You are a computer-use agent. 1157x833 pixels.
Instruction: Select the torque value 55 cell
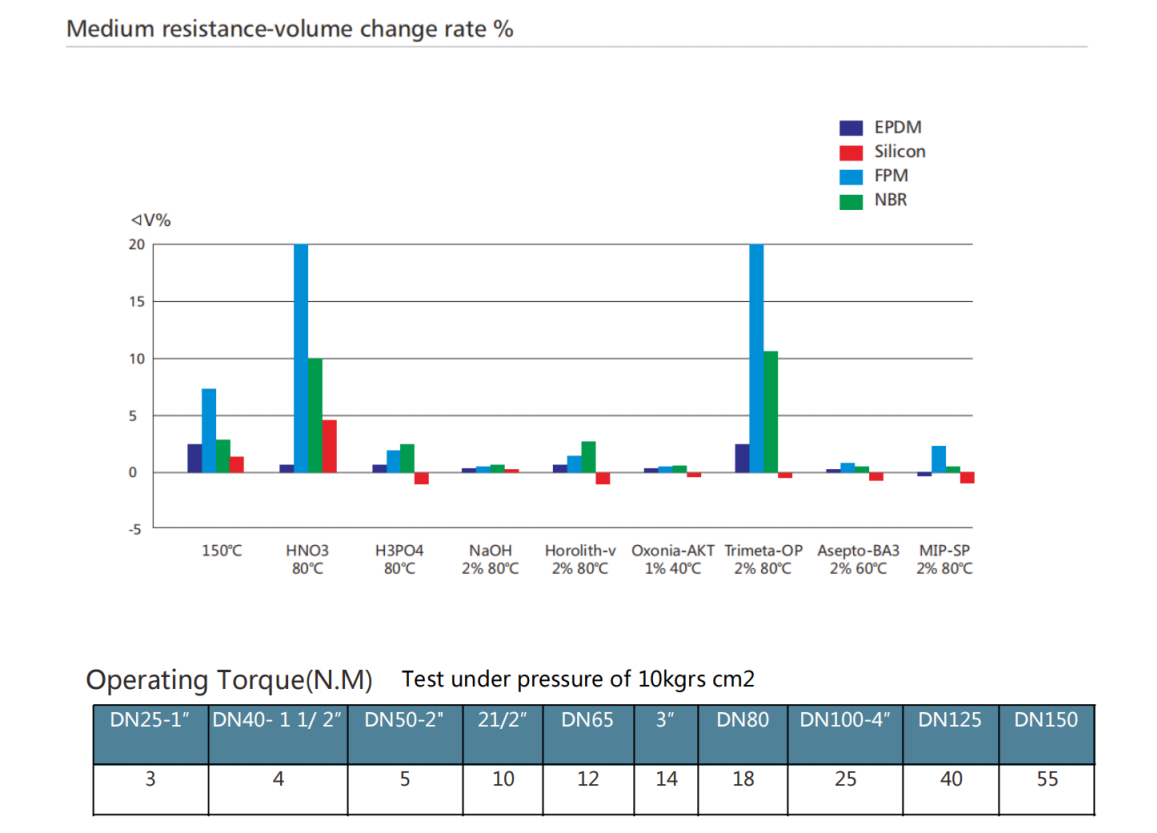pyautogui.click(x=1047, y=779)
